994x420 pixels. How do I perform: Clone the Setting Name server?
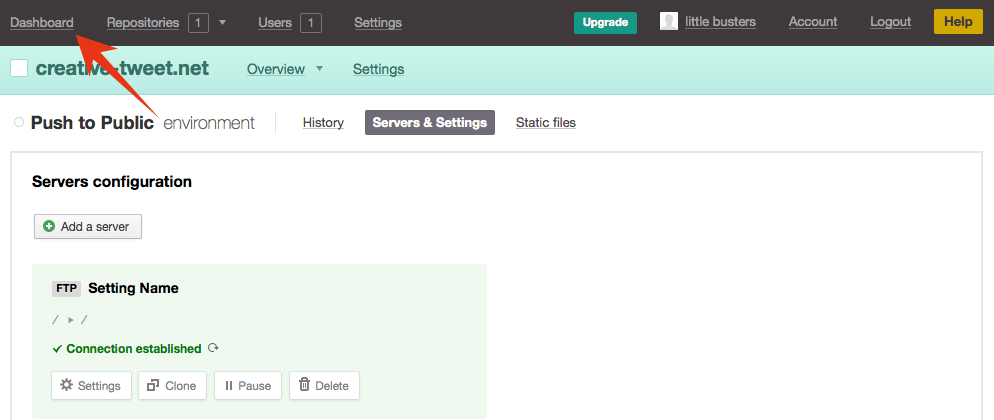point(172,385)
